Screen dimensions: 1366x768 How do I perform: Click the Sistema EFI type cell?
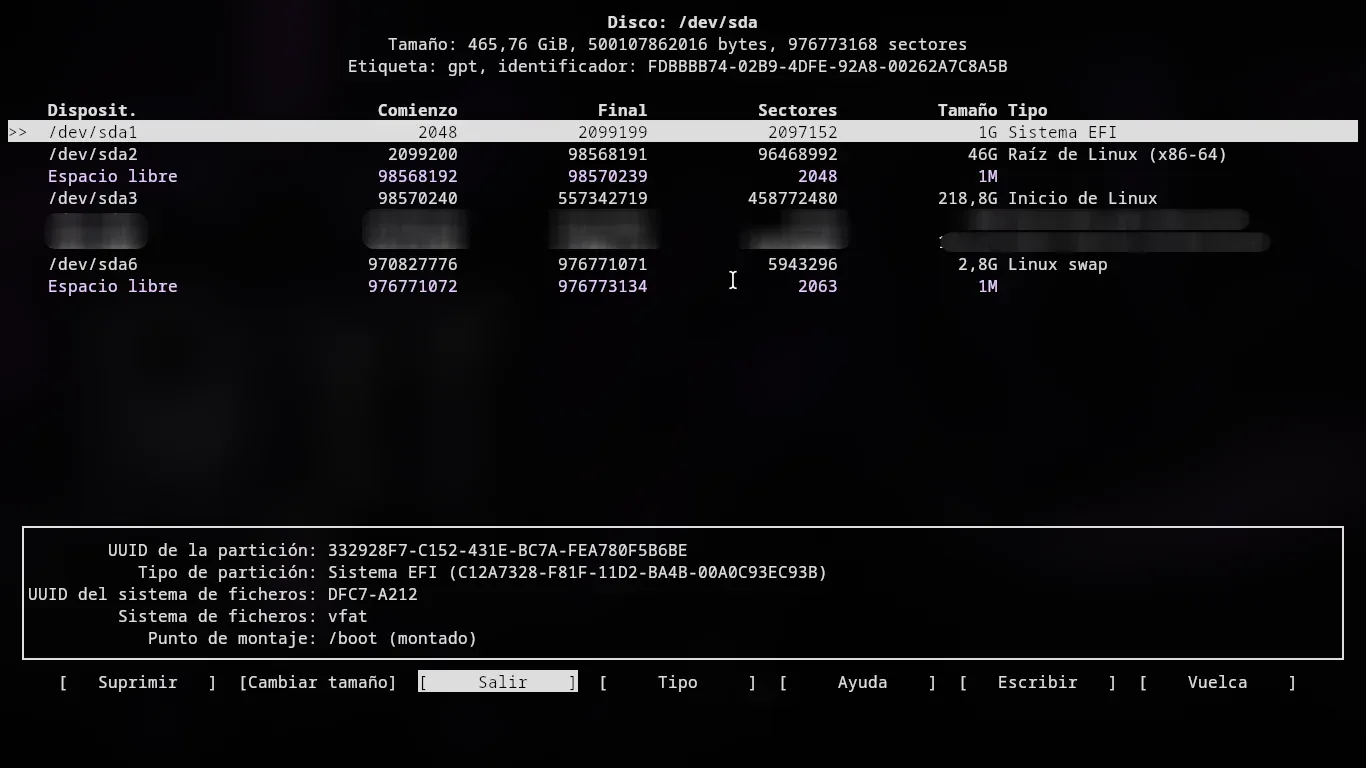pos(1062,132)
